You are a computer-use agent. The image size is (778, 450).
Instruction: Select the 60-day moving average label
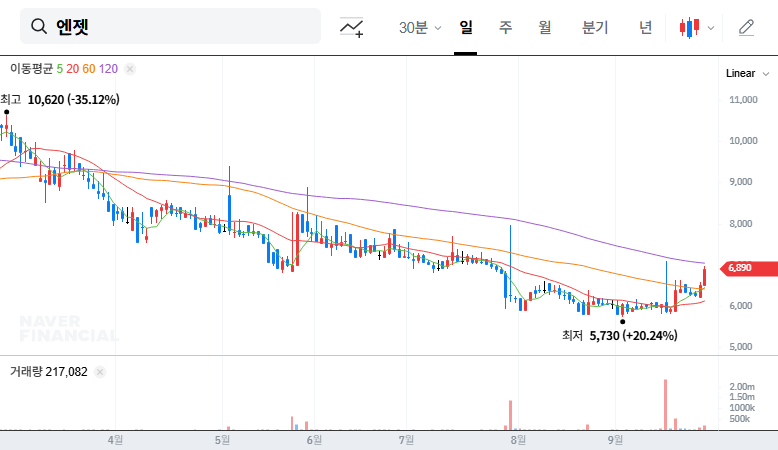click(x=89, y=69)
